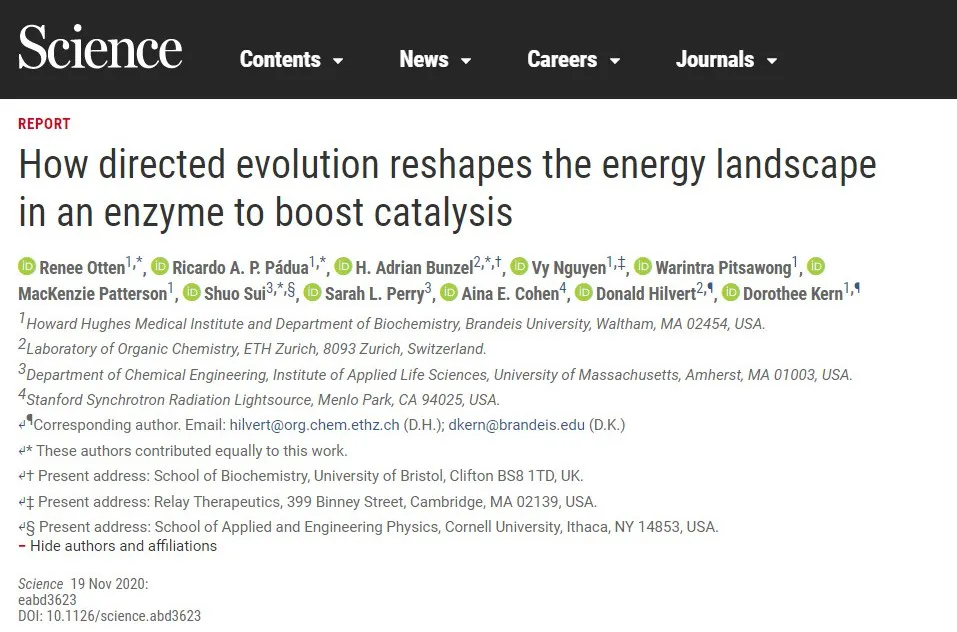Click the Stanford Synchrotron Radiation Lightsource affiliation
The height and width of the screenshot is (632, 957).
pyautogui.click(x=259, y=399)
